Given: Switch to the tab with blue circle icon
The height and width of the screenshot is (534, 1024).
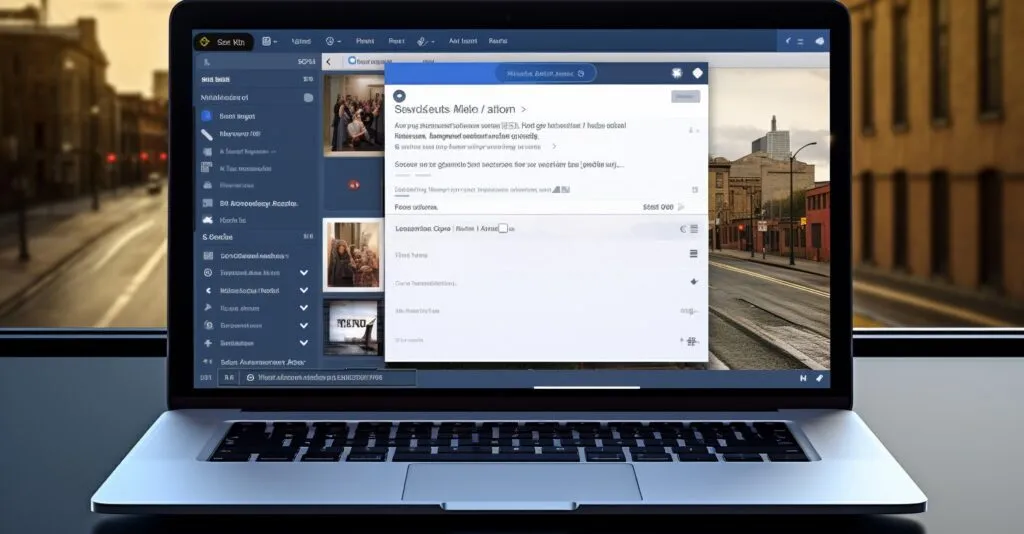Looking at the screenshot, I should [x=368, y=61].
